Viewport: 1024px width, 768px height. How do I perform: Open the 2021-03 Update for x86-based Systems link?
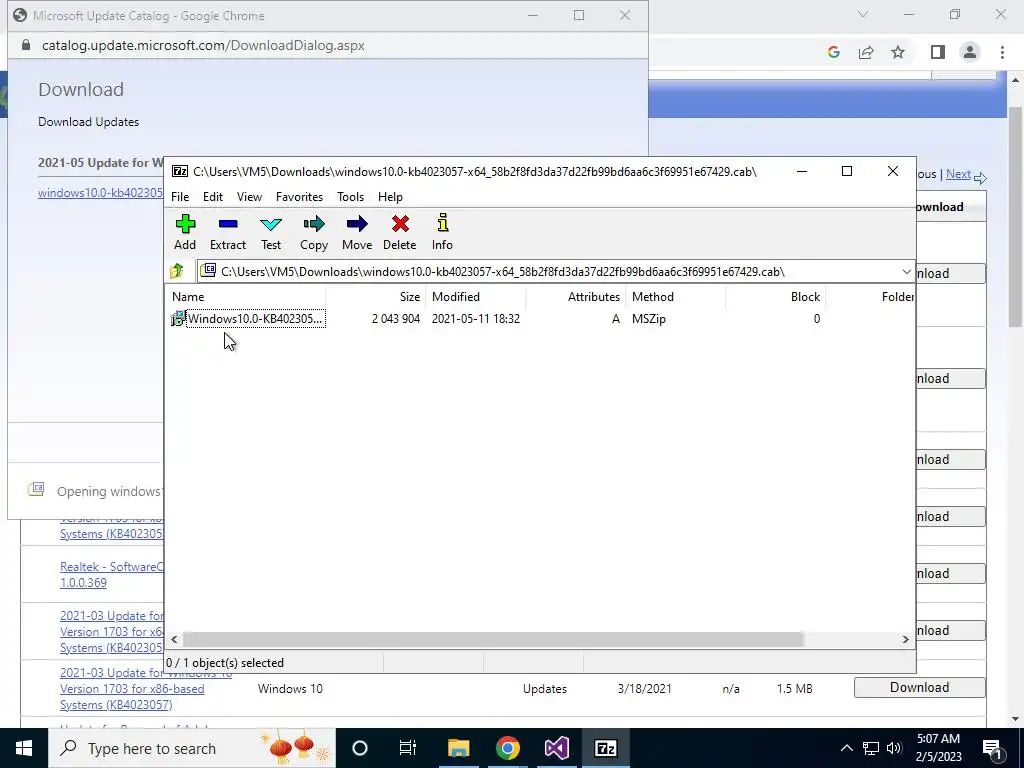pos(132,688)
